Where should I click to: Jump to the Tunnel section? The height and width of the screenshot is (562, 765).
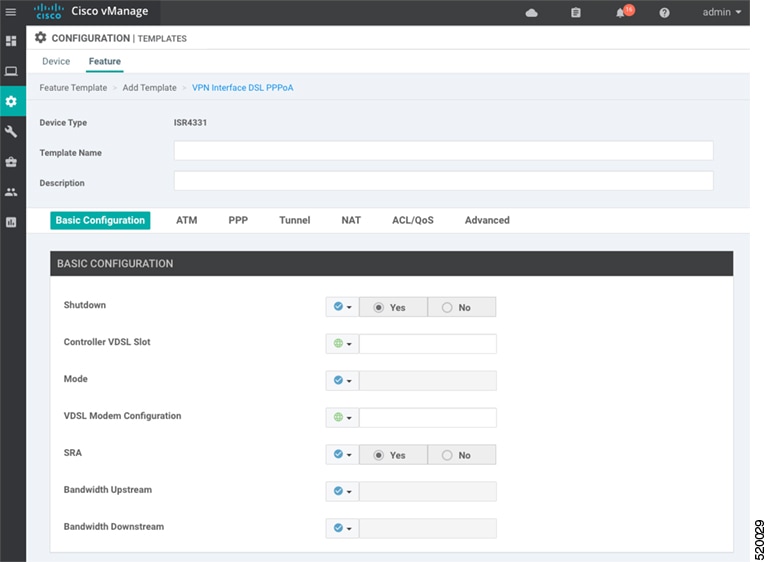pyautogui.click(x=295, y=220)
